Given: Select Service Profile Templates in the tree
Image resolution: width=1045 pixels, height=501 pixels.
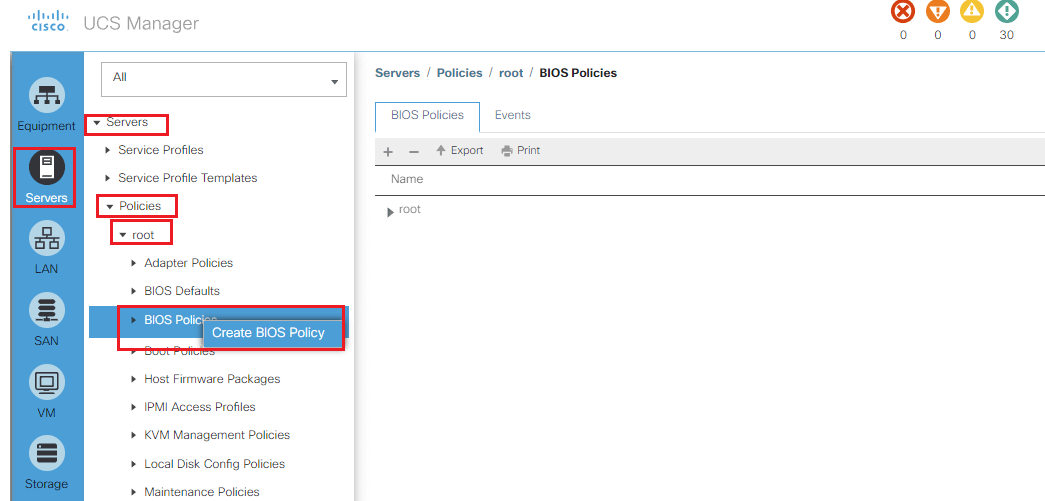Looking at the screenshot, I should click(187, 179).
